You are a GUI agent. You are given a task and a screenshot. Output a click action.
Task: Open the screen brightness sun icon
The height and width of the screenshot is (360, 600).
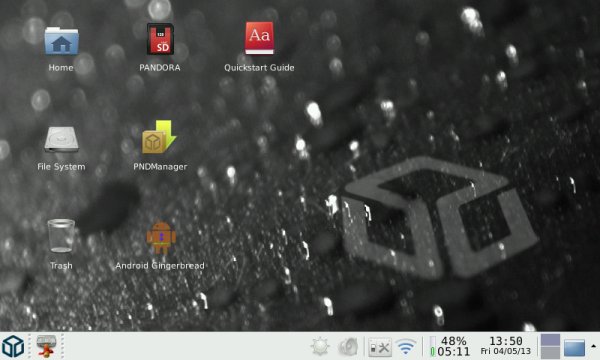pyautogui.click(x=320, y=347)
